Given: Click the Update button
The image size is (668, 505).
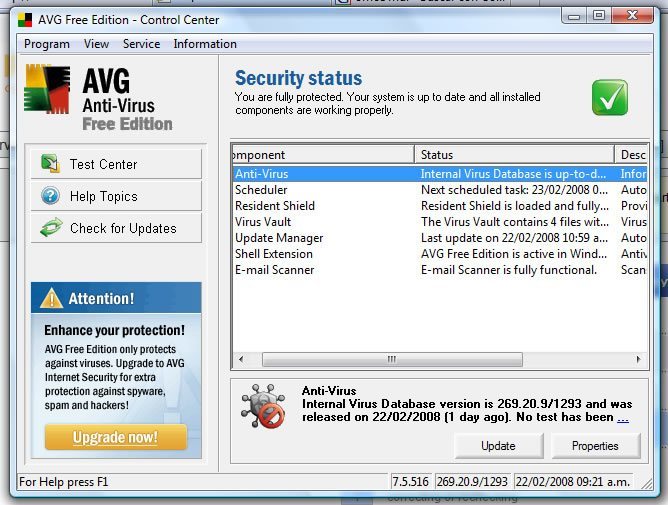Looking at the screenshot, I should click(498, 446).
